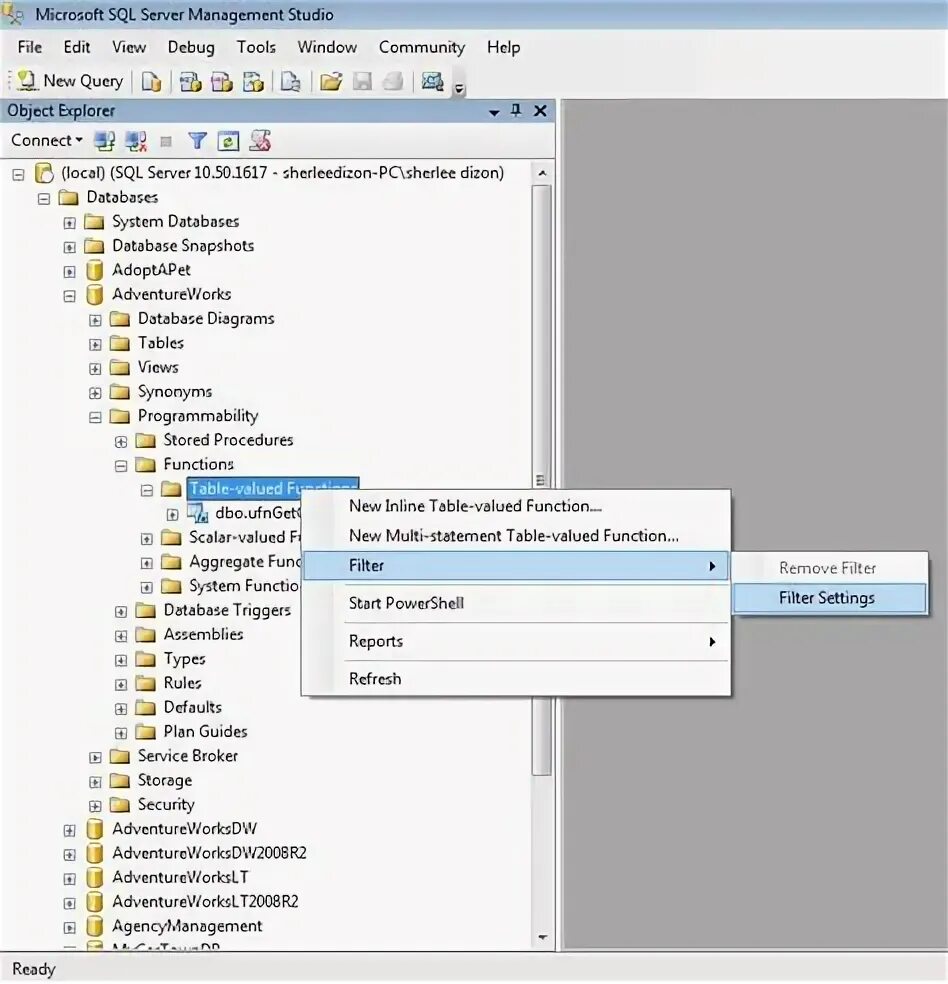Open the Debug menu
Image resolution: width=948 pixels, height=984 pixels.
[191, 48]
